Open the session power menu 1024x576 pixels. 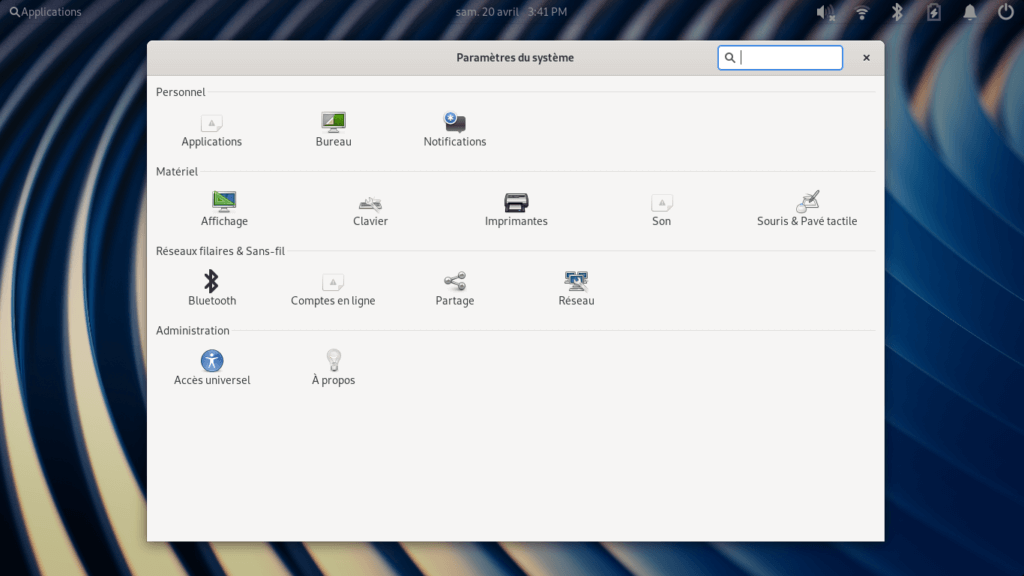pos(1006,12)
